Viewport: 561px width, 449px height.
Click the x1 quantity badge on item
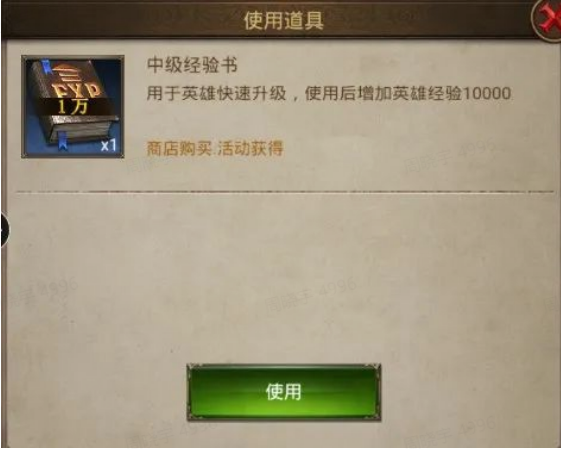tap(108, 145)
